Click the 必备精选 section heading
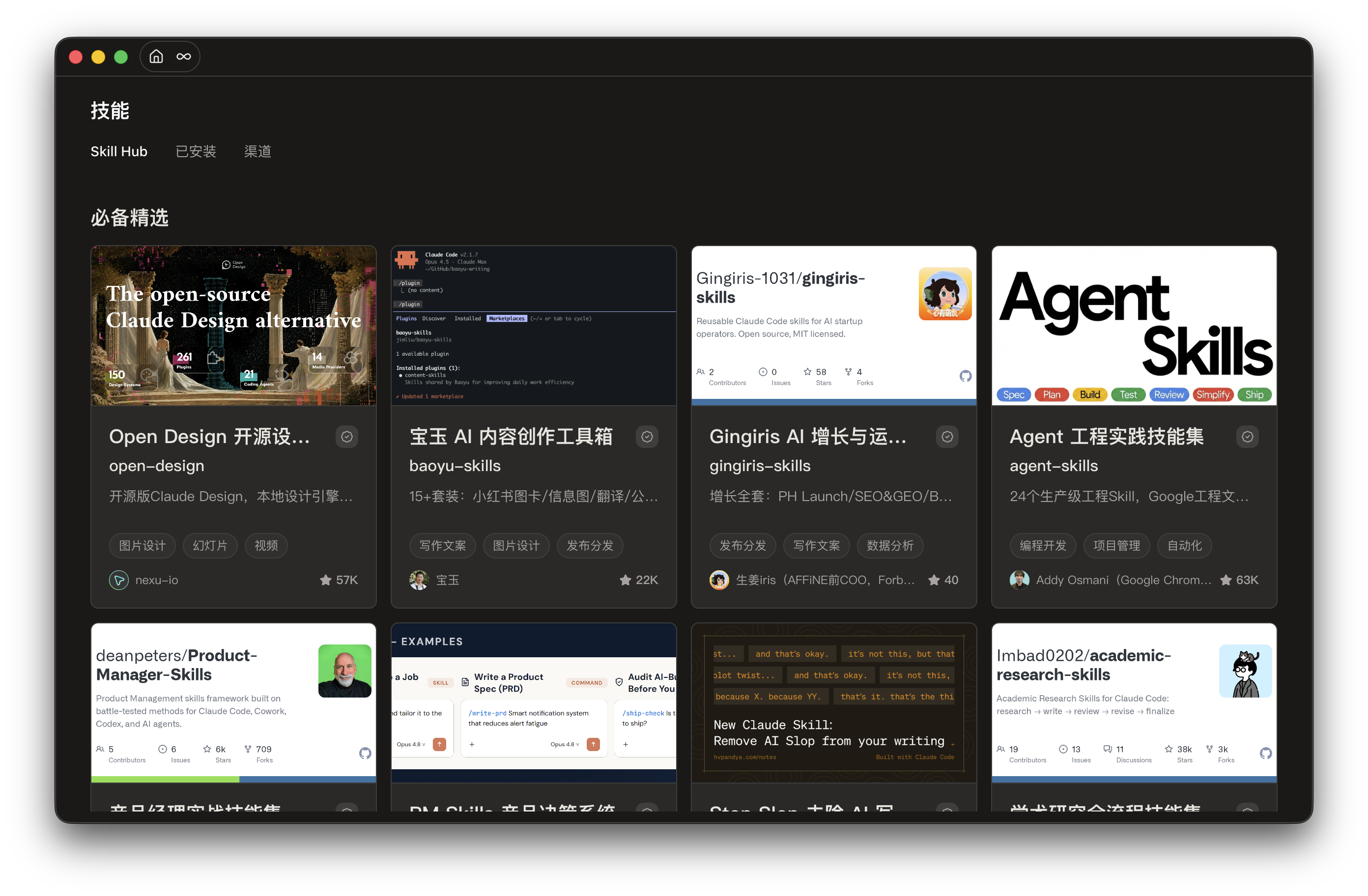1368x896 pixels. click(129, 218)
